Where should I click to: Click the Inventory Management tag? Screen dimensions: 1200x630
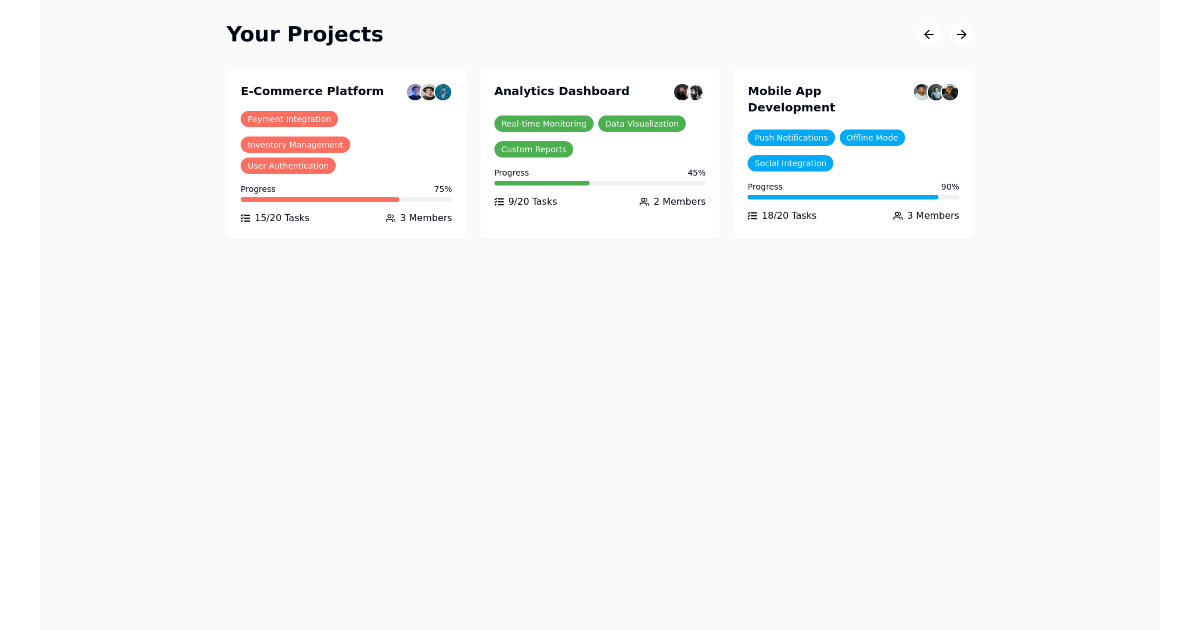pos(295,144)
